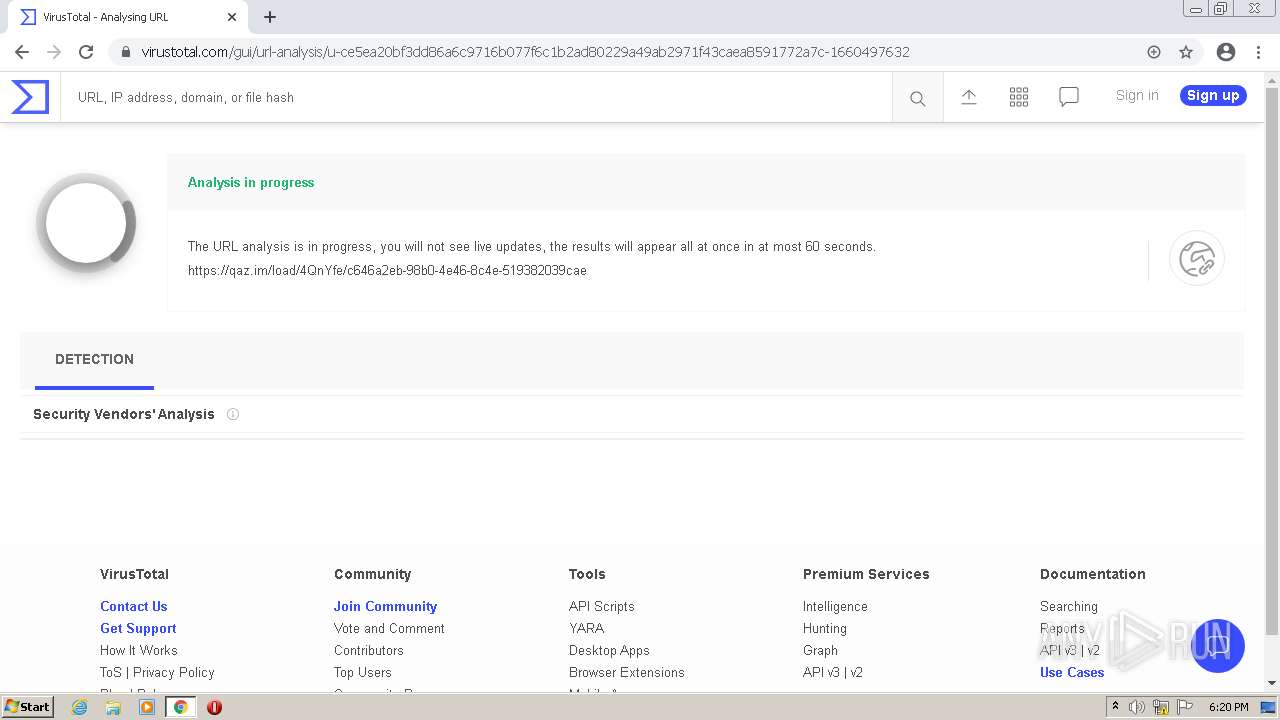Screen dimensions: 1280x720
Task: Close the VirusTotal tab
Action: 232,17
